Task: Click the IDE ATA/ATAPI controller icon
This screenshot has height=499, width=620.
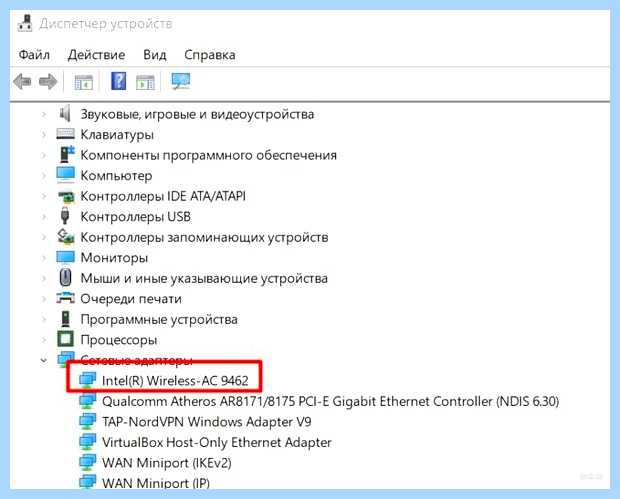Action: pos(66,197)
